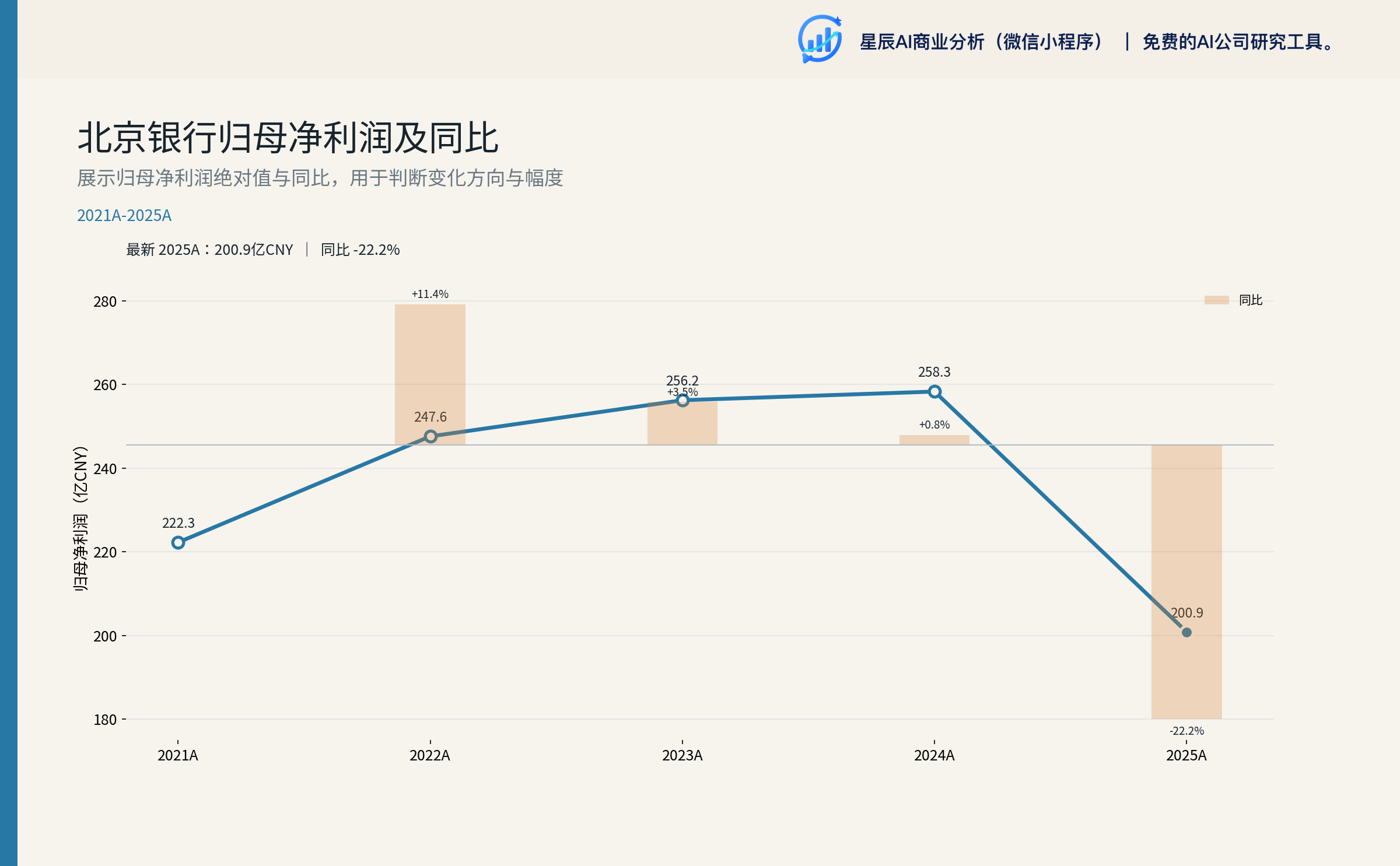Click the 280 y-axis tick label
1400x866 pixels.
coord(105,302)
